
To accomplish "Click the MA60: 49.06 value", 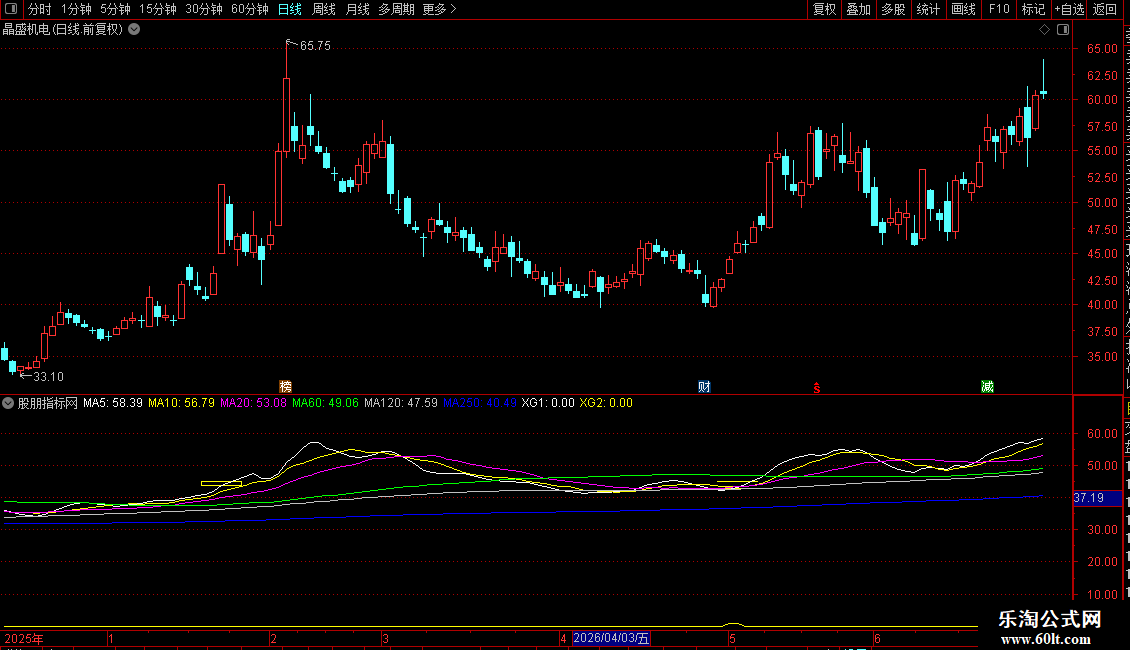I will tap(325, 403).
